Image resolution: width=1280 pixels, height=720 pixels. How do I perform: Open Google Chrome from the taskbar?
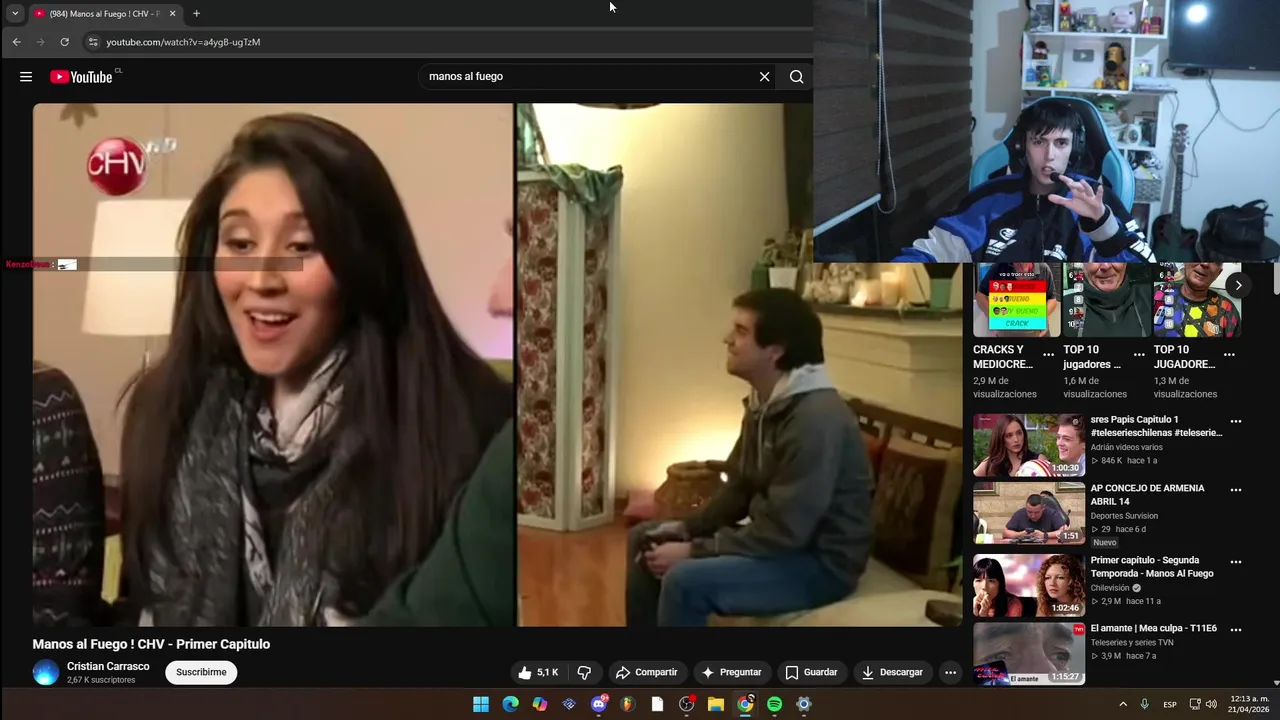745,704
